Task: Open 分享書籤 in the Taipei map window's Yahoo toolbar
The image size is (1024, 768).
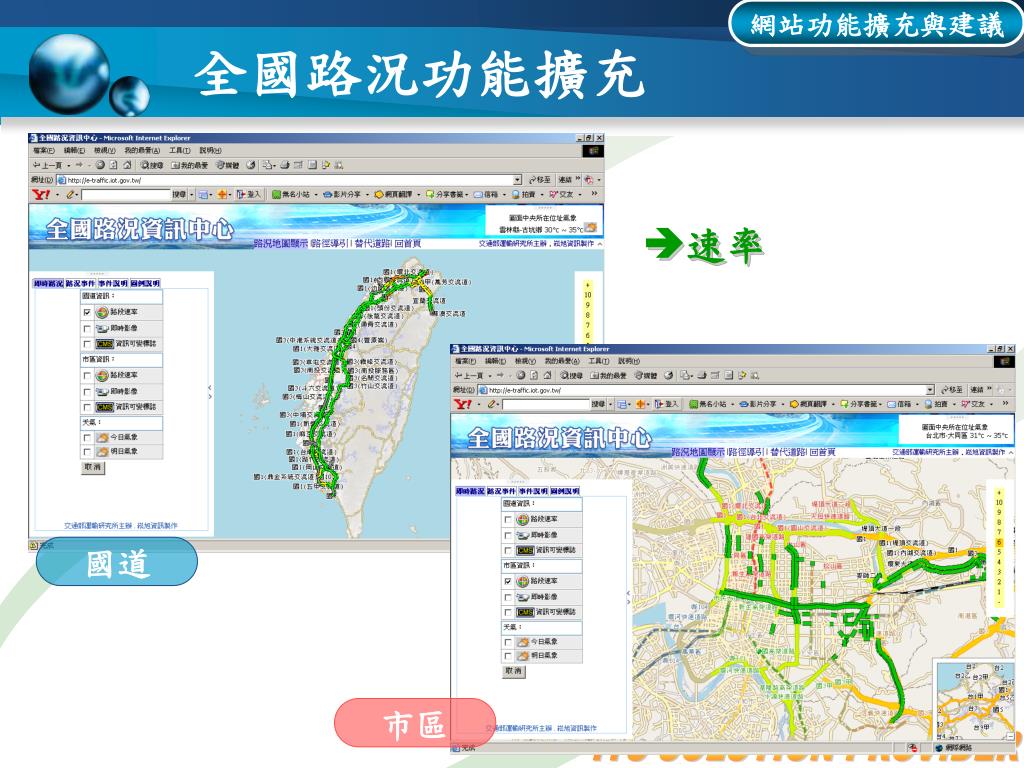Action: tap(859, 404)
